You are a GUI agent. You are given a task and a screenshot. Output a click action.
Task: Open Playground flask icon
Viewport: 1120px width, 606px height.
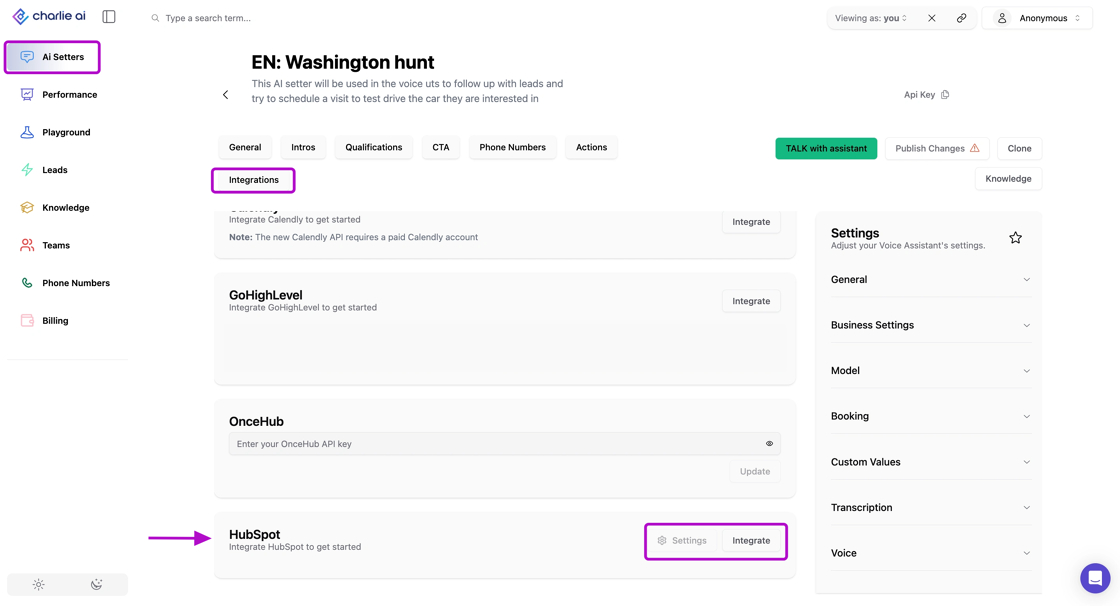[x=27, y=132]
